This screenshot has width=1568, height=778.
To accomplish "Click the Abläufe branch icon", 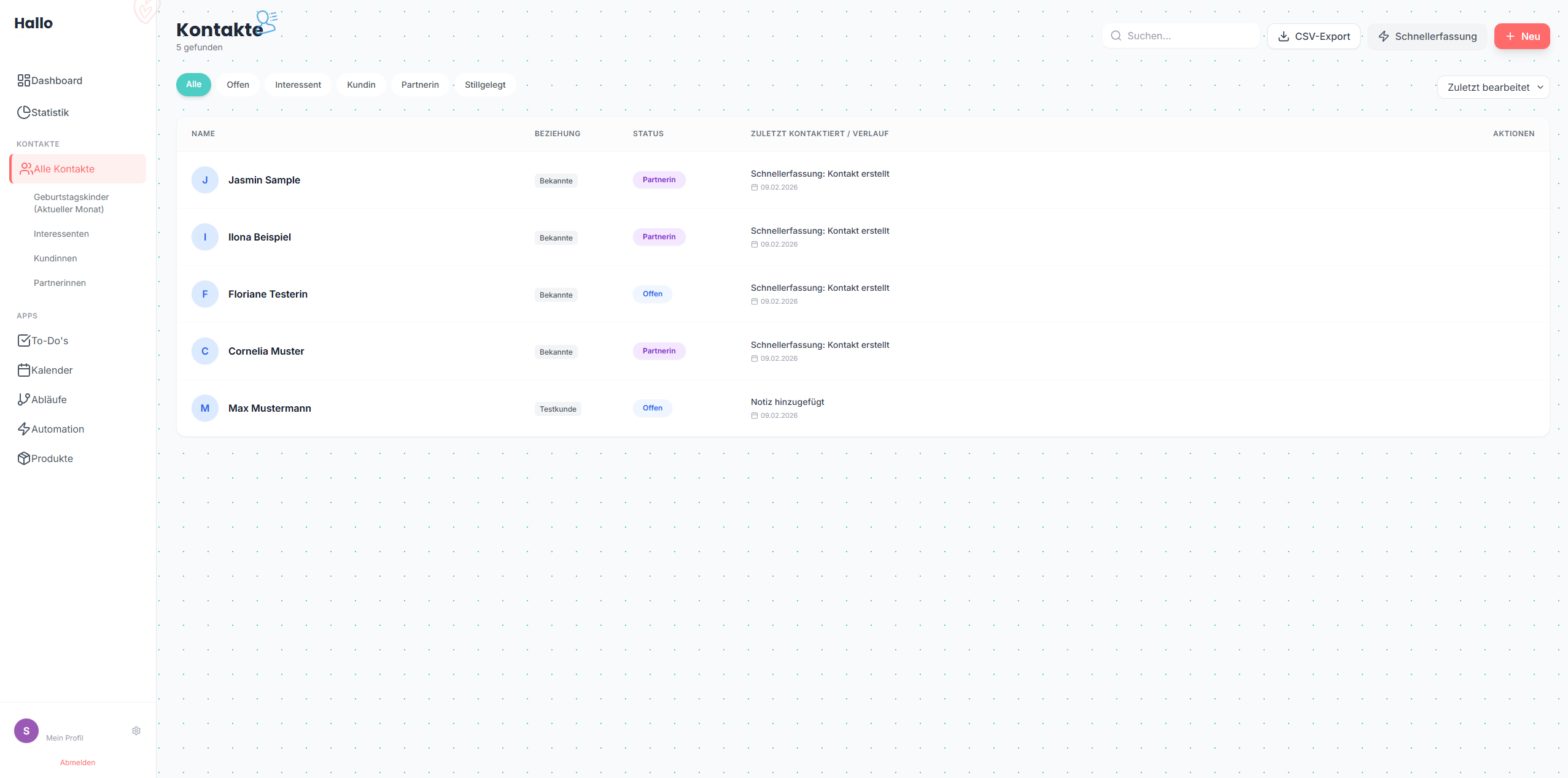I will pyautogui.click(x=23, y=399).
